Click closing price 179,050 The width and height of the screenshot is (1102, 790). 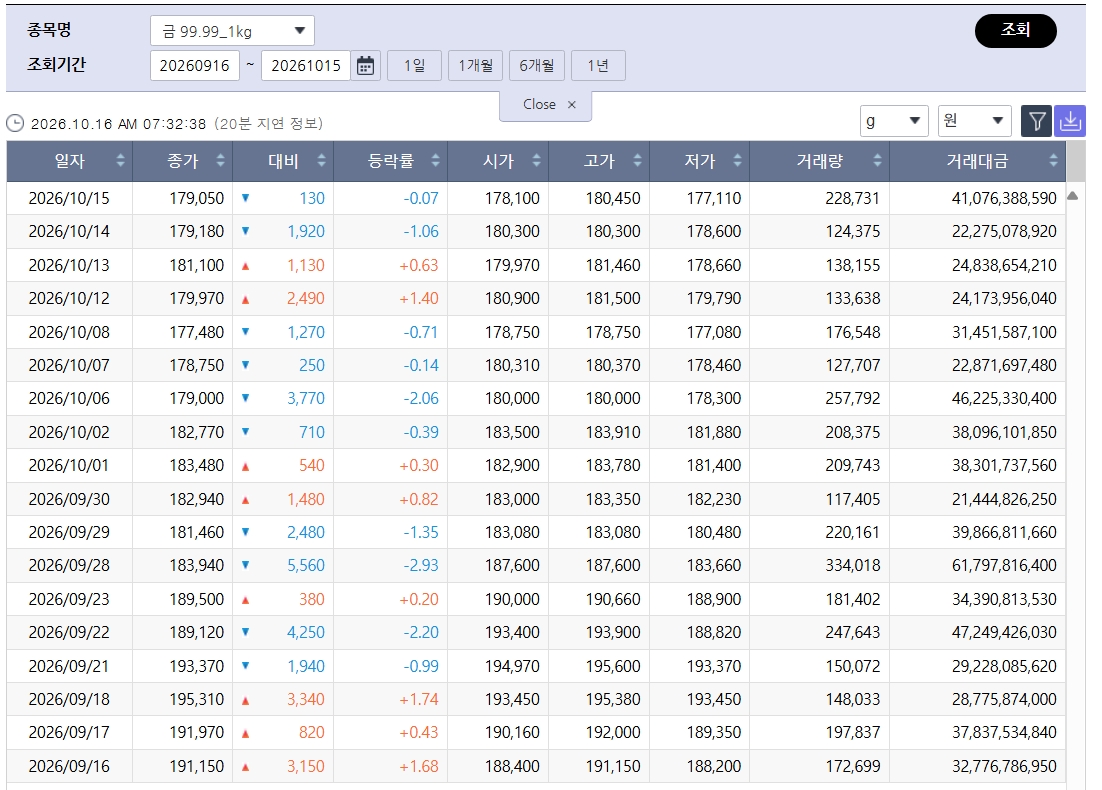197,198
